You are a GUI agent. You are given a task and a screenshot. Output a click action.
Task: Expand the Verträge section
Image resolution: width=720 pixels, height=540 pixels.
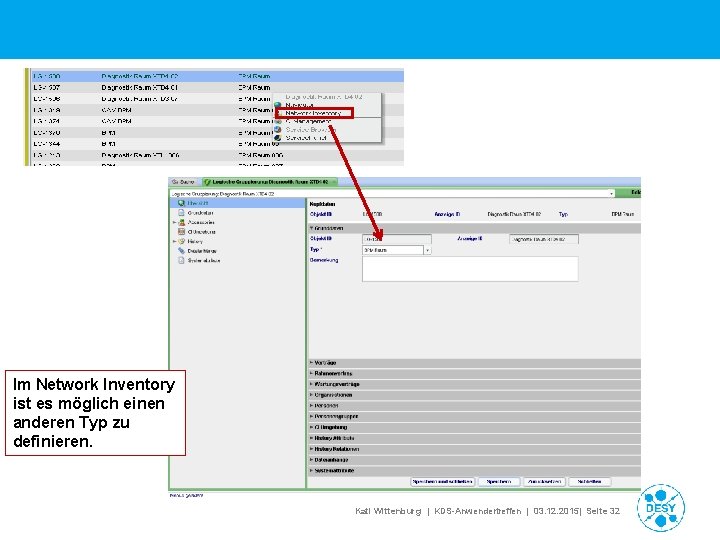point(474,363)
